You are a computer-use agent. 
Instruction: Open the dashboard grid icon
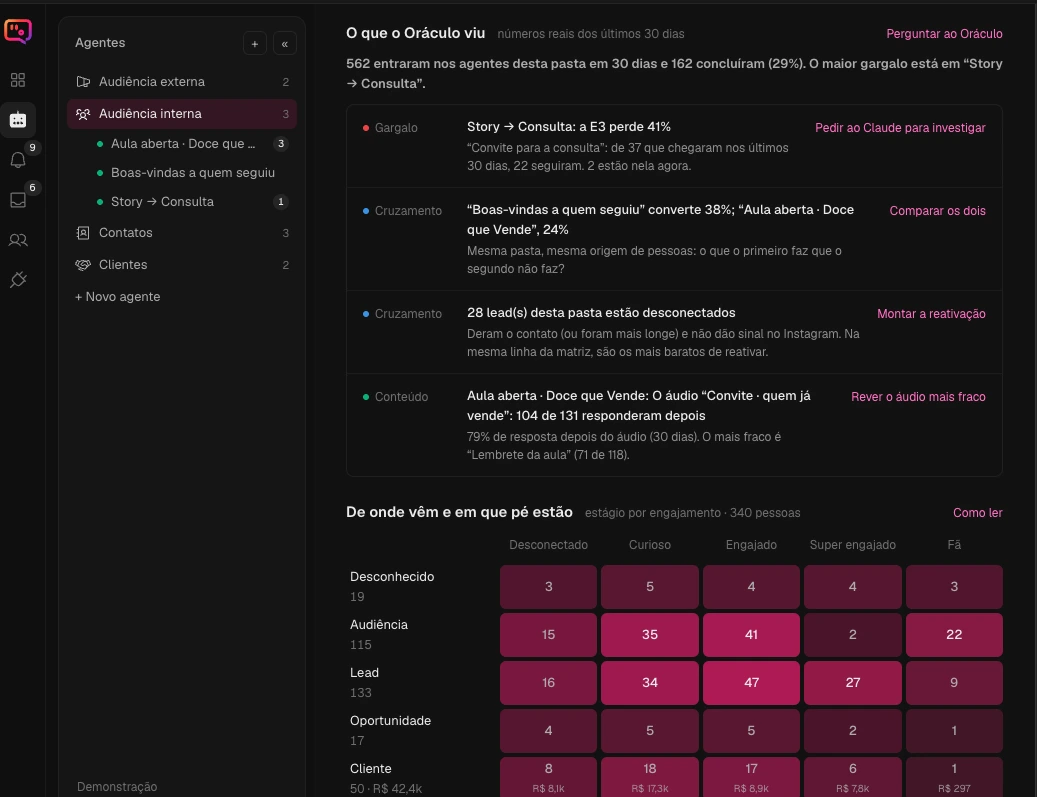click(18, 80)
